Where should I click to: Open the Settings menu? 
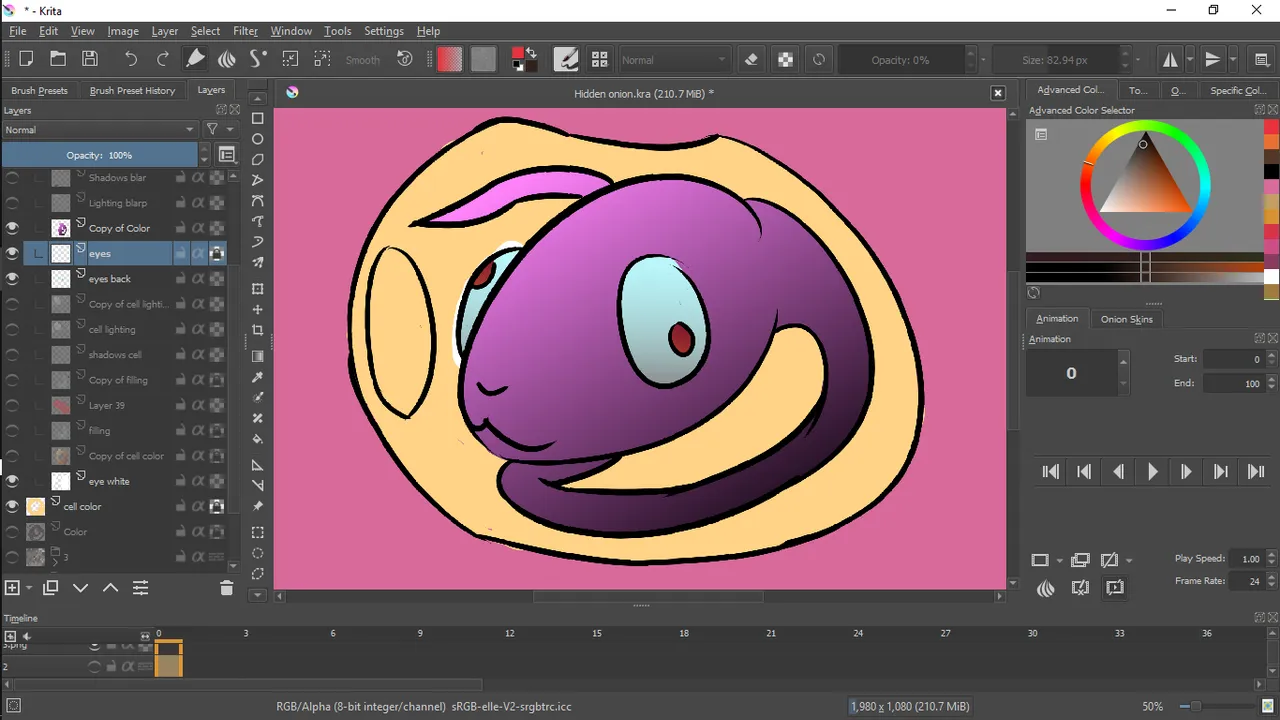pyautogui.click(x=383, y=31)
